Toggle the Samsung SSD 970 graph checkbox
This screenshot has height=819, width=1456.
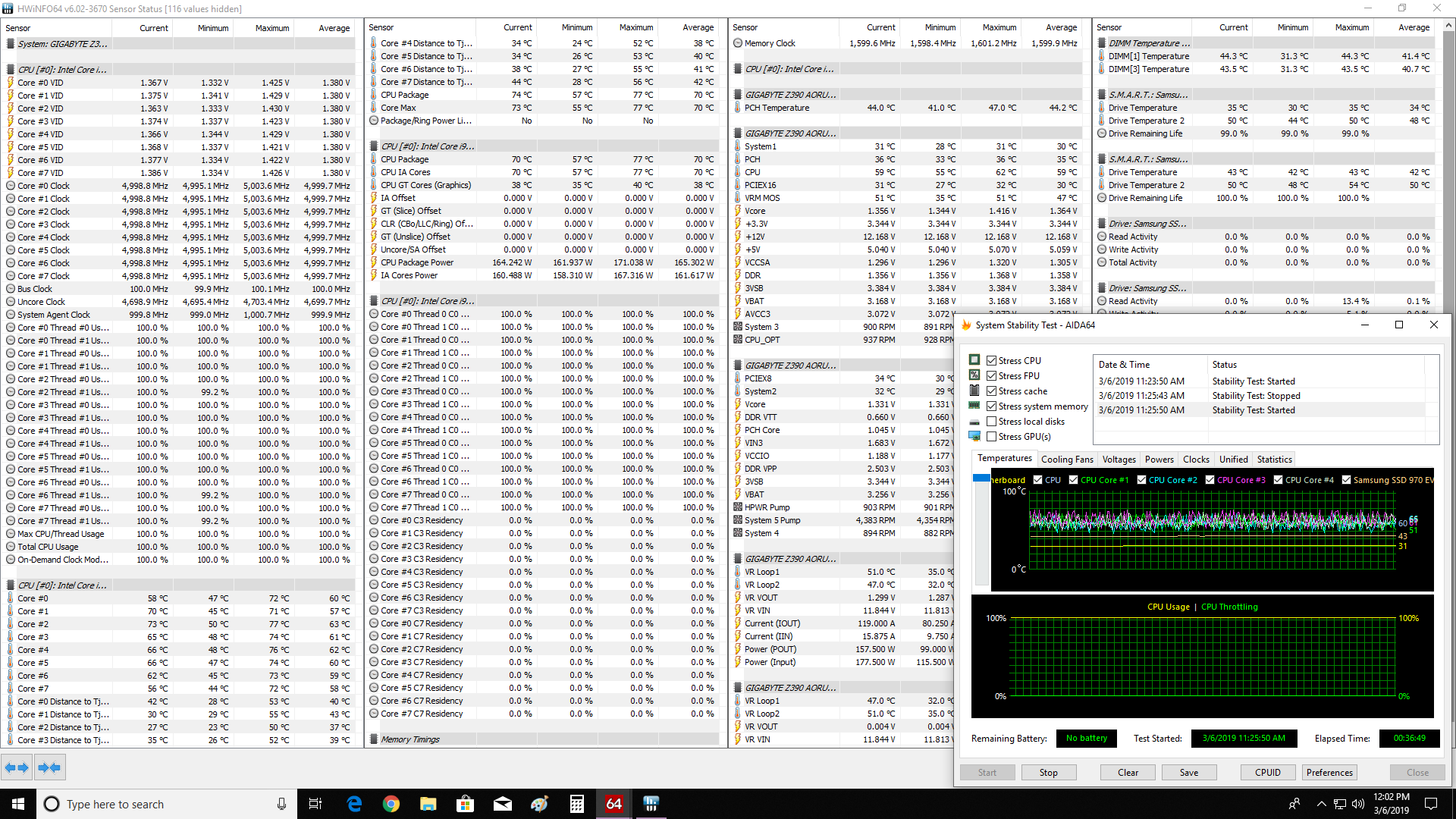pos(1346,480)
